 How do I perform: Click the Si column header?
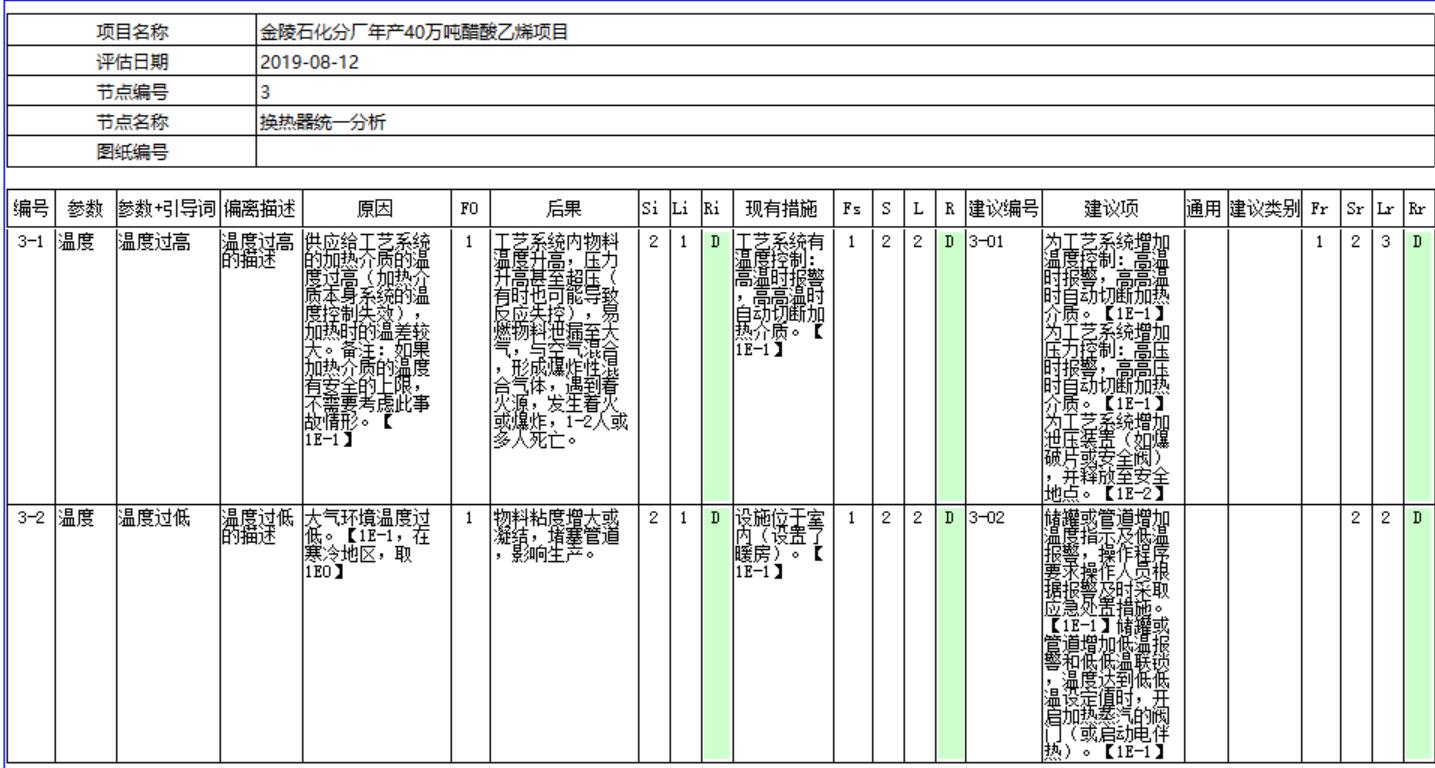[x=651, y=209]
